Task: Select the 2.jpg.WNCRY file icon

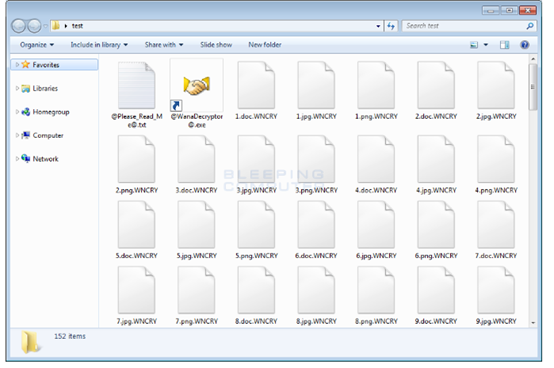Action: (496, 85)
